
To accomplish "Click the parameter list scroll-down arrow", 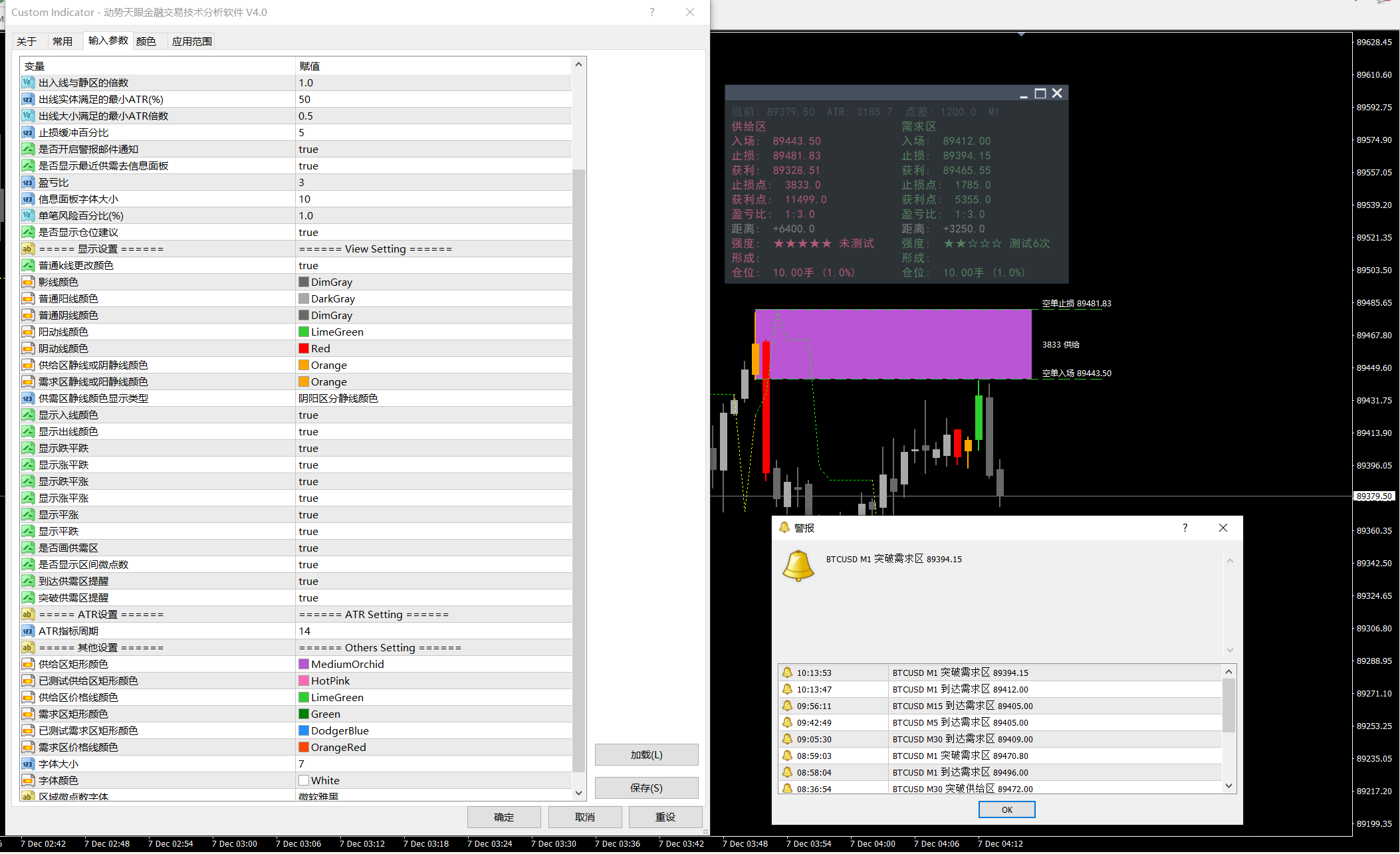I will [578, 793].
